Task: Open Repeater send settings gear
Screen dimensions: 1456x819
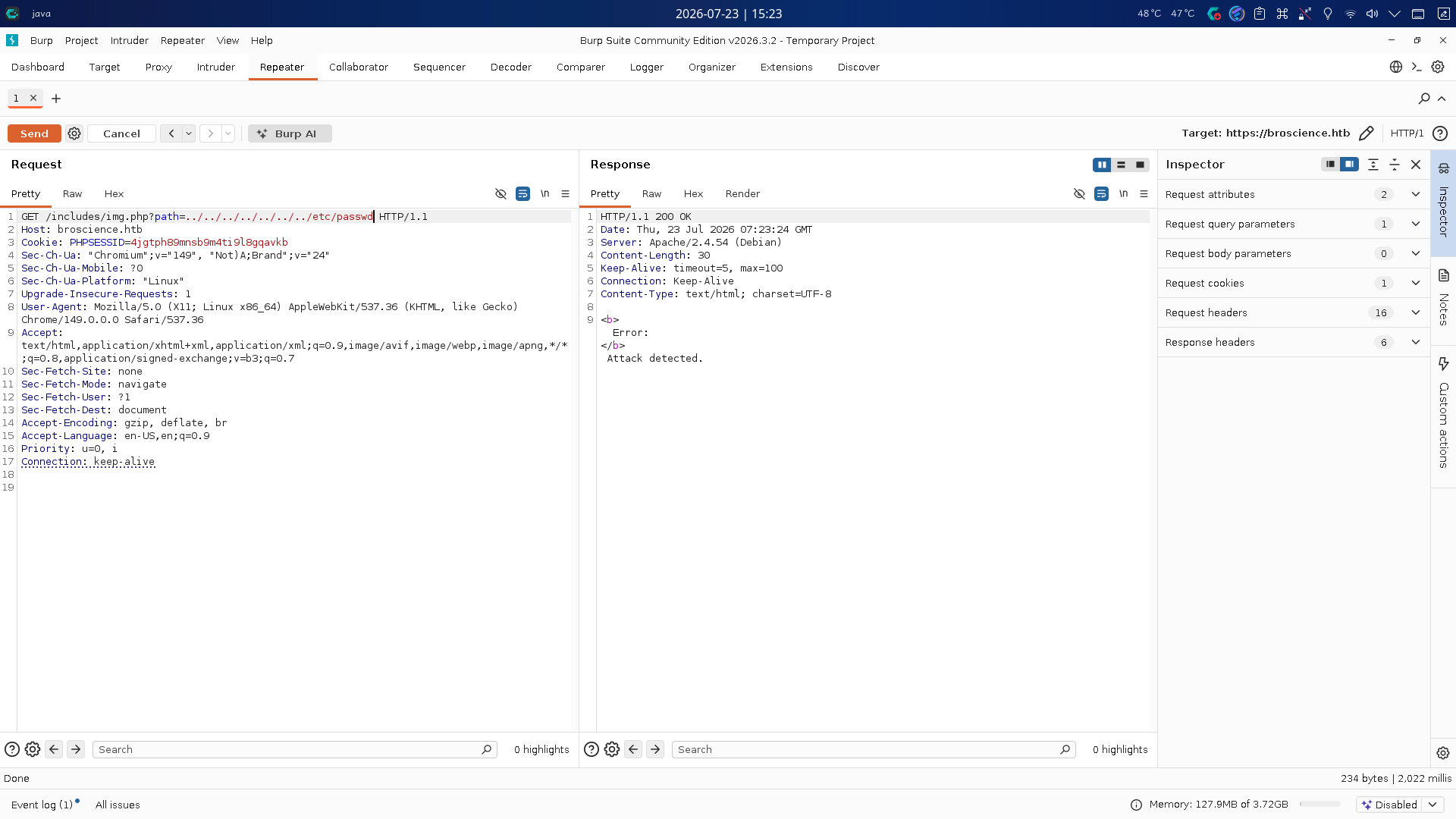Action: pos(74,133)
